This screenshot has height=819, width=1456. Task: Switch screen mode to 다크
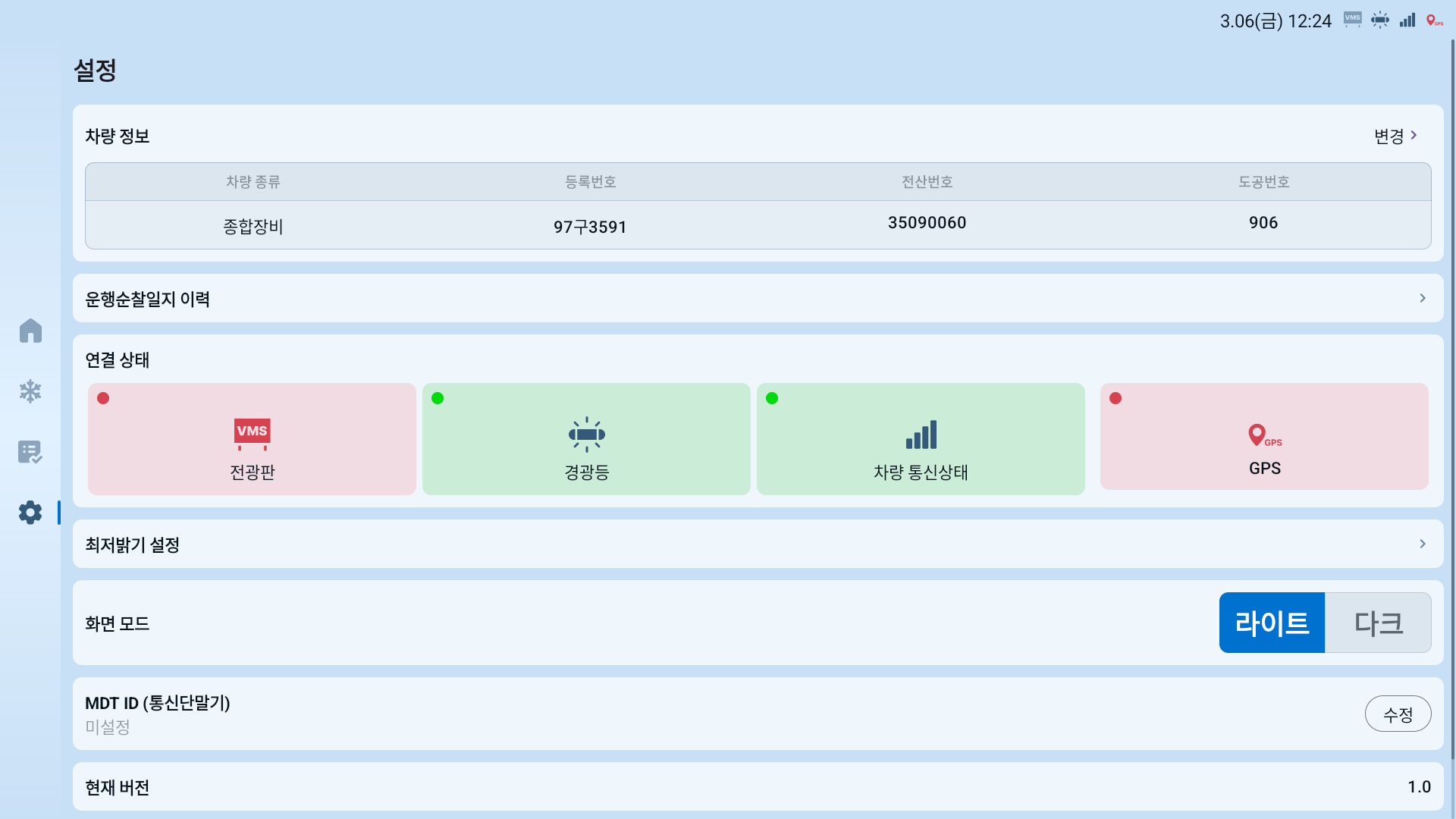tap(1378, 623)
